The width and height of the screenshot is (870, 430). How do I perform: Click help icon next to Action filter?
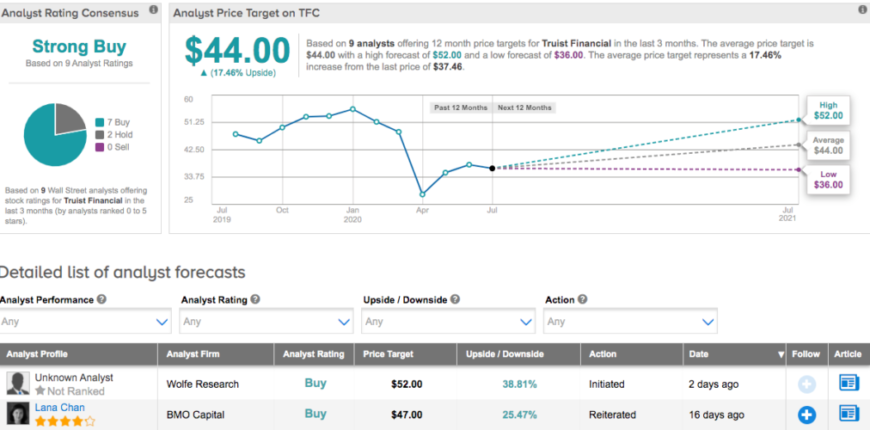click(582, 299)
